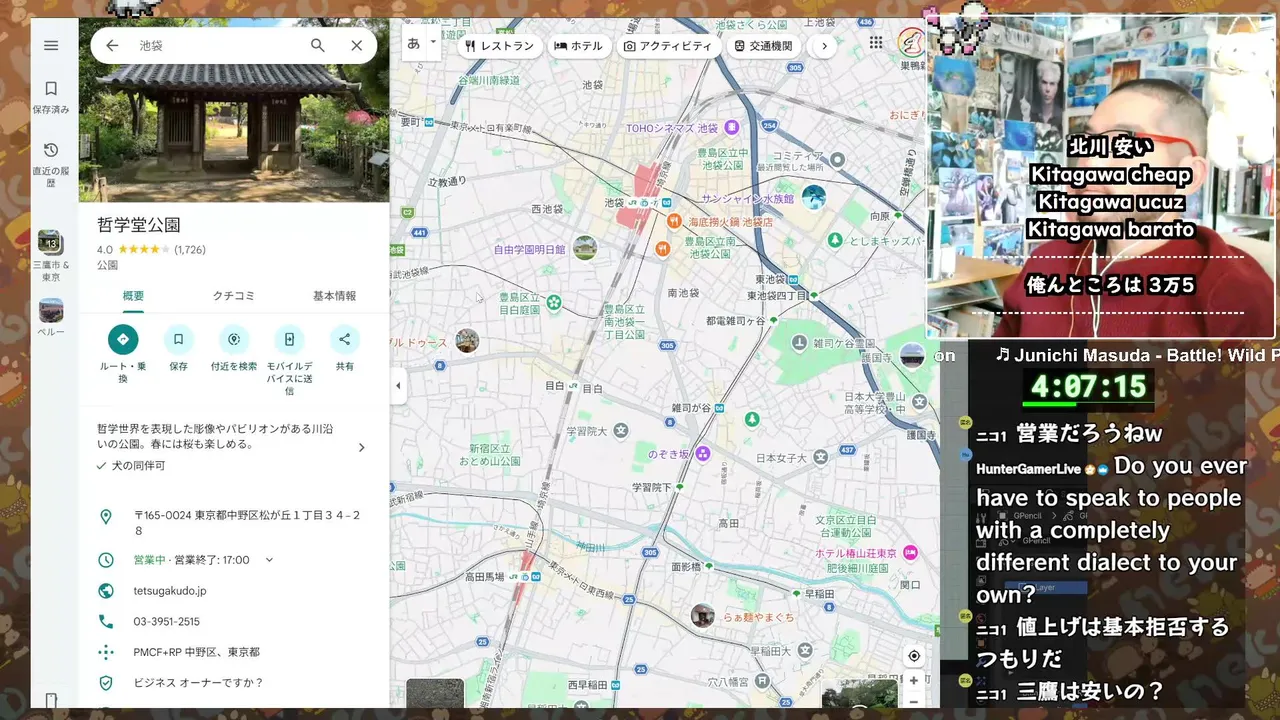The width and height of the screenshot is (1280, 720).
Task: Expand the park description chevron
Action: [361, 447]
